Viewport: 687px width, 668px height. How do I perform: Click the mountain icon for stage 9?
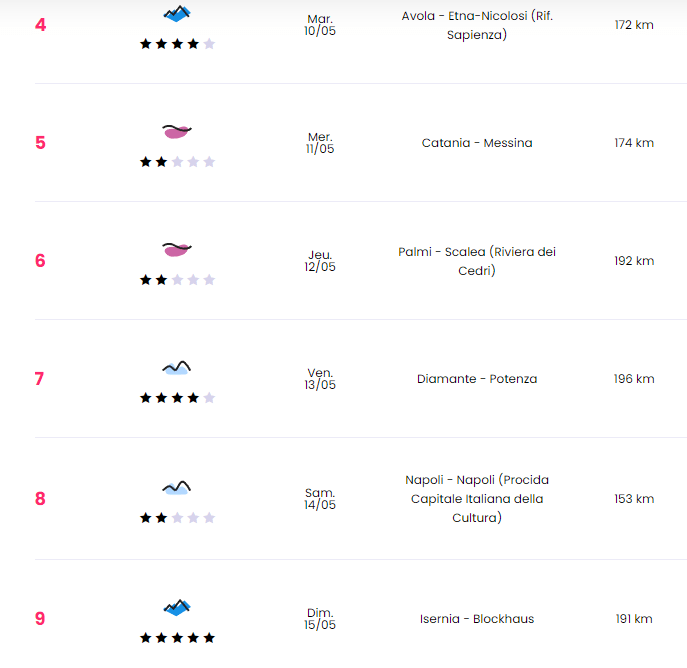(177, 607)
